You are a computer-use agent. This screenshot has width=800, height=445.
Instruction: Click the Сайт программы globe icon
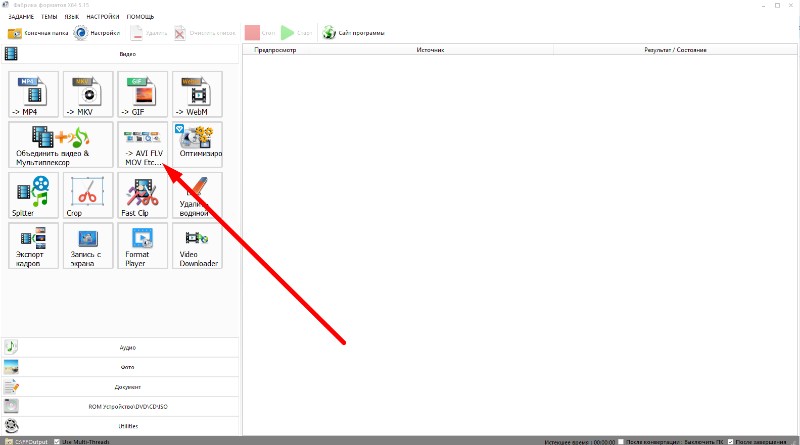(x=329, y=33)
